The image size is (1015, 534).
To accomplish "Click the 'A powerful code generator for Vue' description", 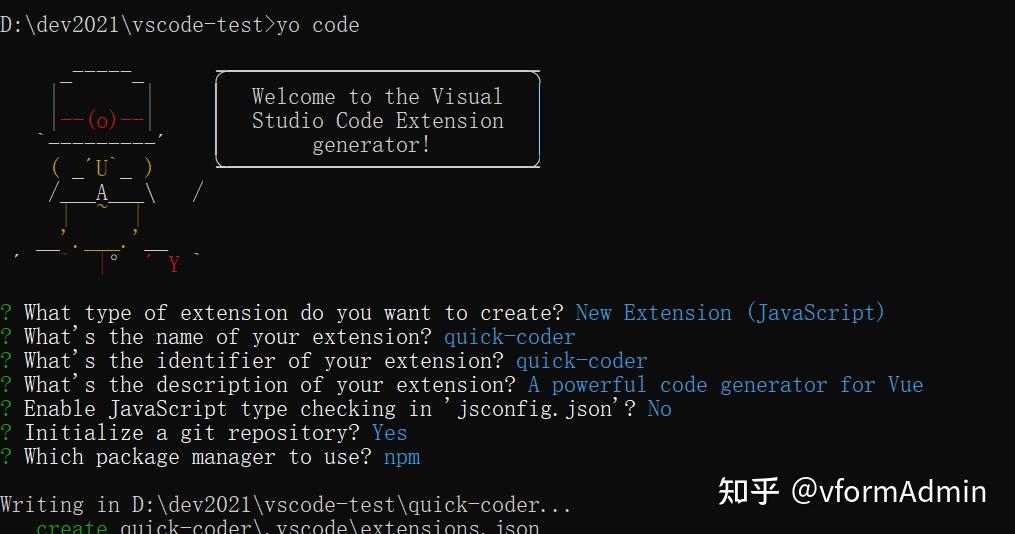I will tap(725, 385).
